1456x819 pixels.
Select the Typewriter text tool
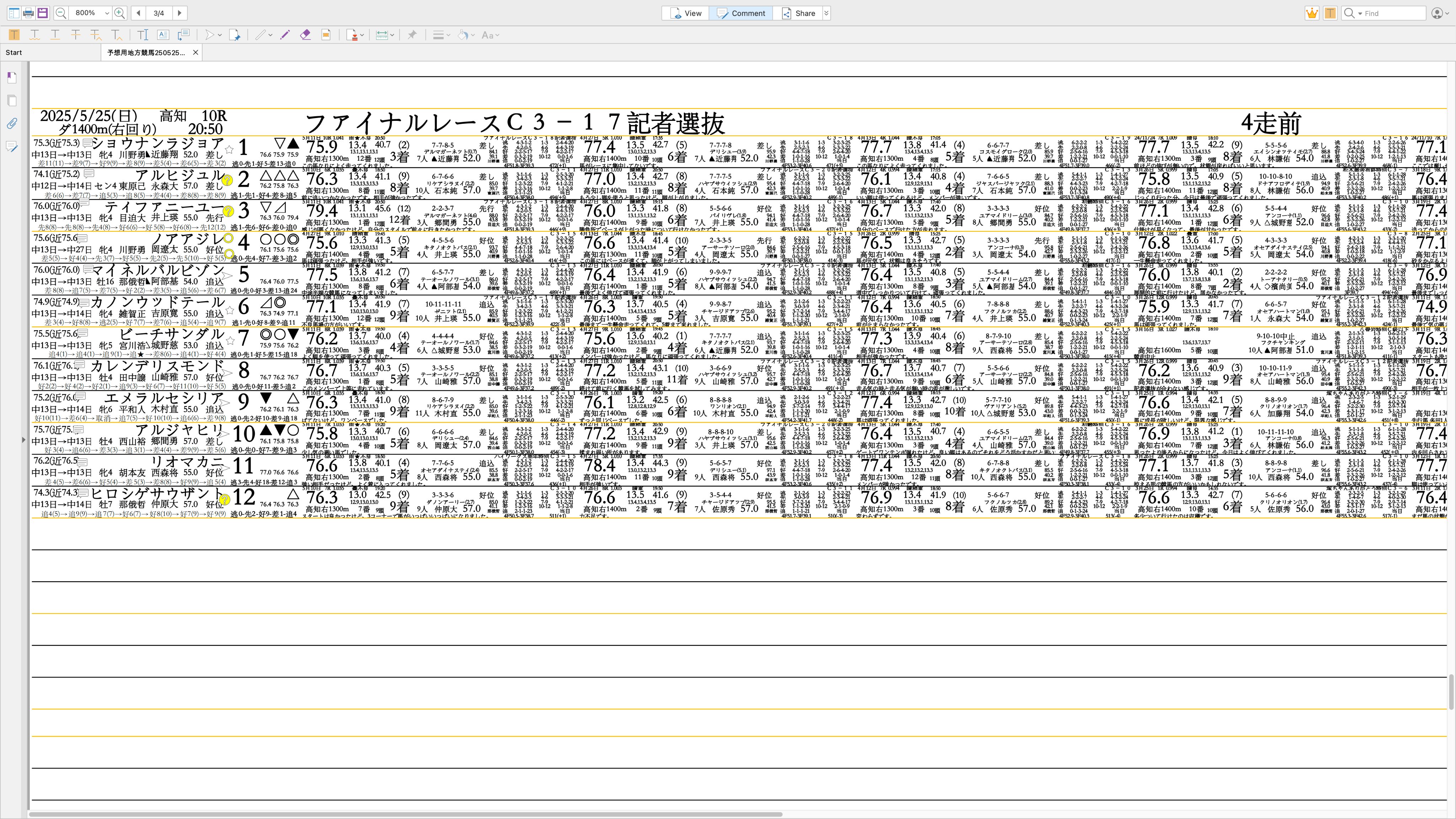pyautogui.click(x=143, y=35)
